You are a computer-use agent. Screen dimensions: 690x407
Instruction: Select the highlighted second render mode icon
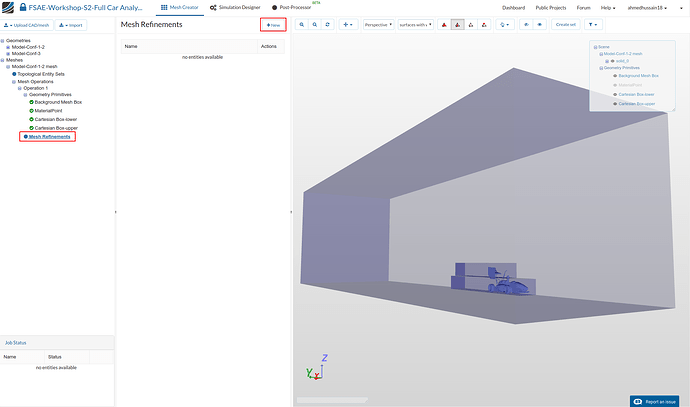457,23
